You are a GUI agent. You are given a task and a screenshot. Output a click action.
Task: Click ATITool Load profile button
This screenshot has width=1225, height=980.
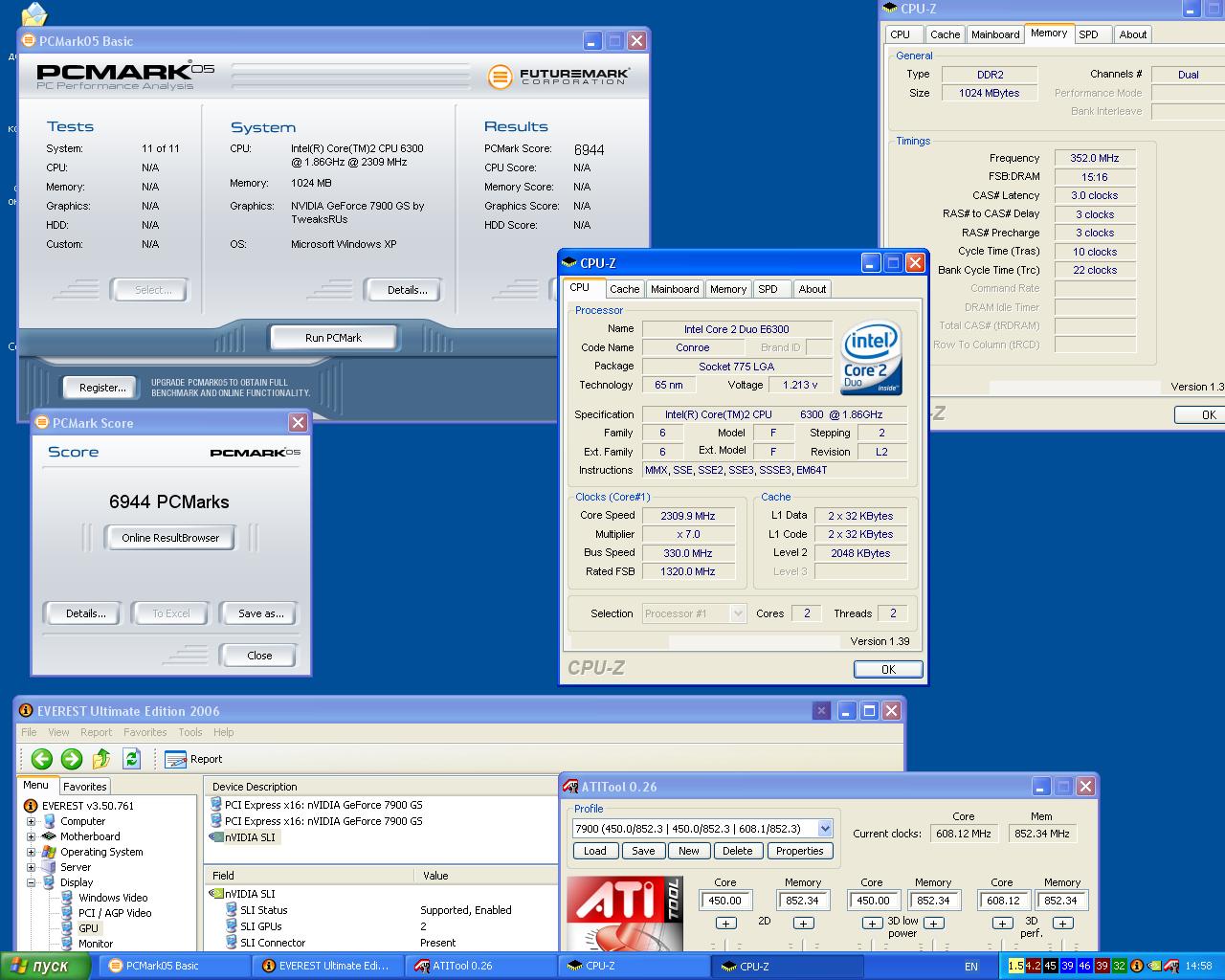click(594, 851)
